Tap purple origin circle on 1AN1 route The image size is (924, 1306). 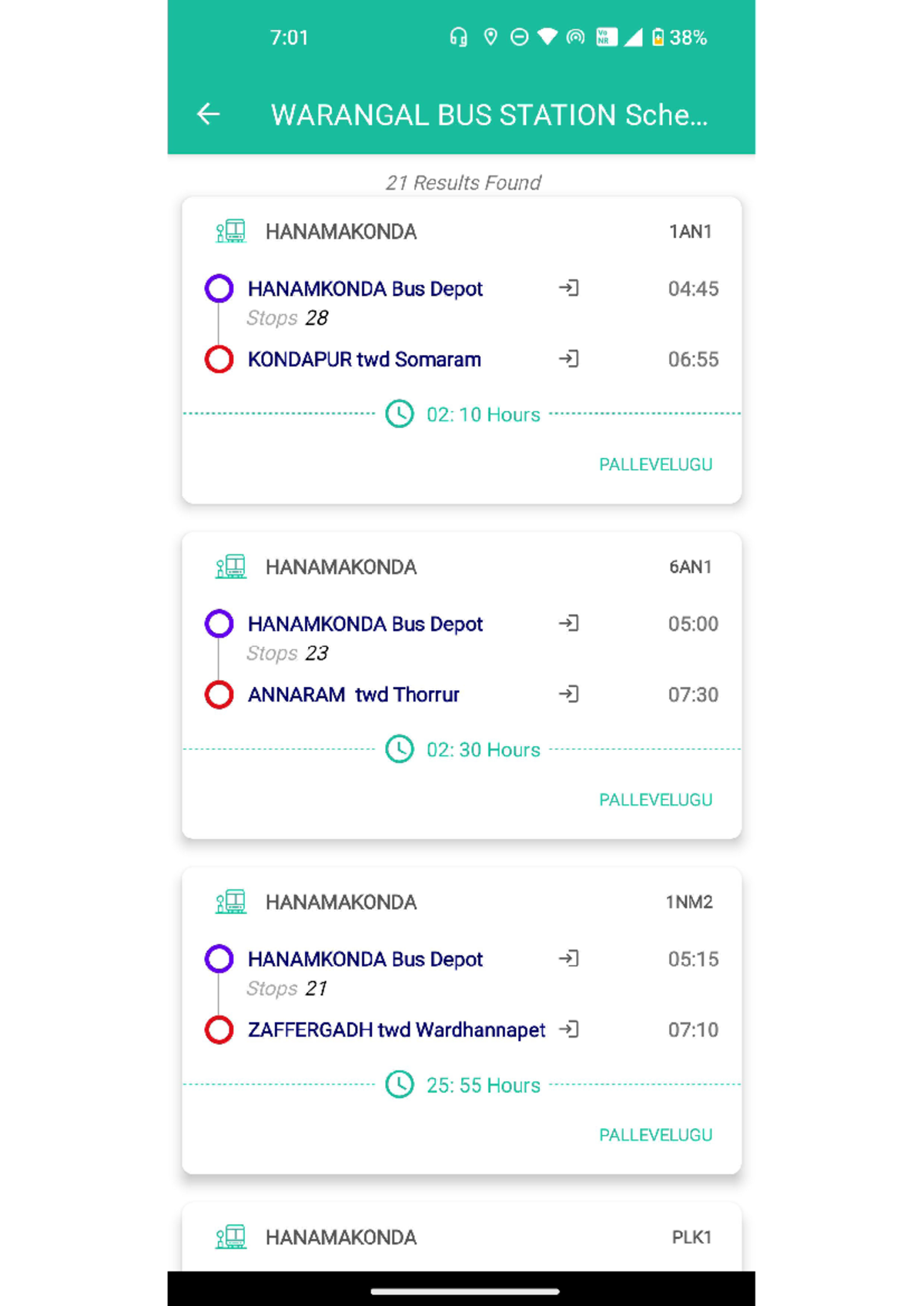pos(219,288)
